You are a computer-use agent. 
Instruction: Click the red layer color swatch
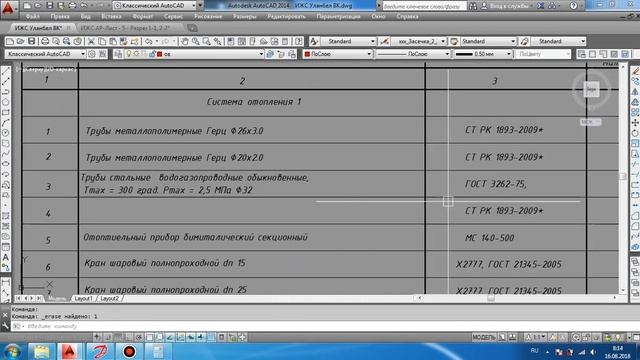[x=159, y=54]
